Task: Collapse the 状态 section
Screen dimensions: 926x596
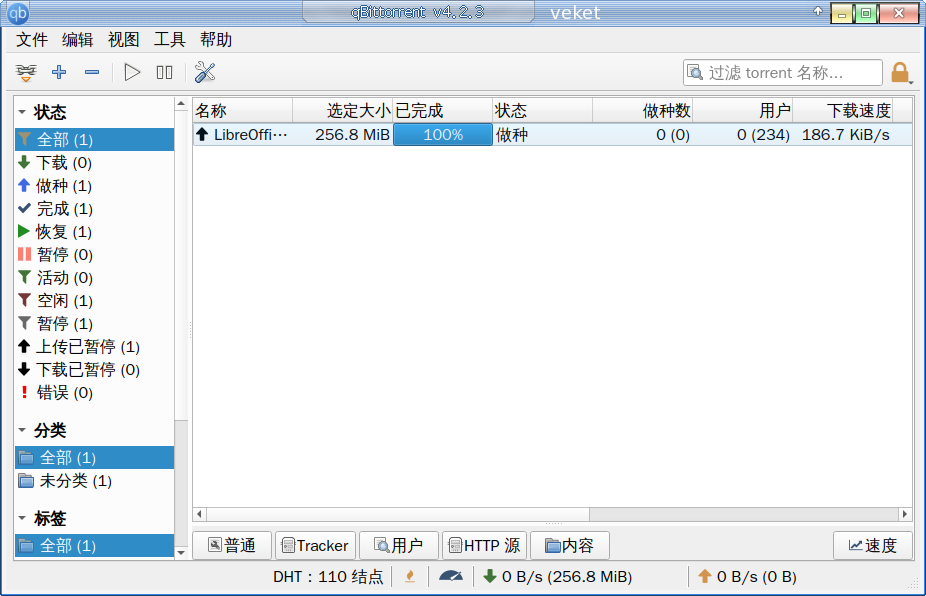Action: [x=22, y=112]
